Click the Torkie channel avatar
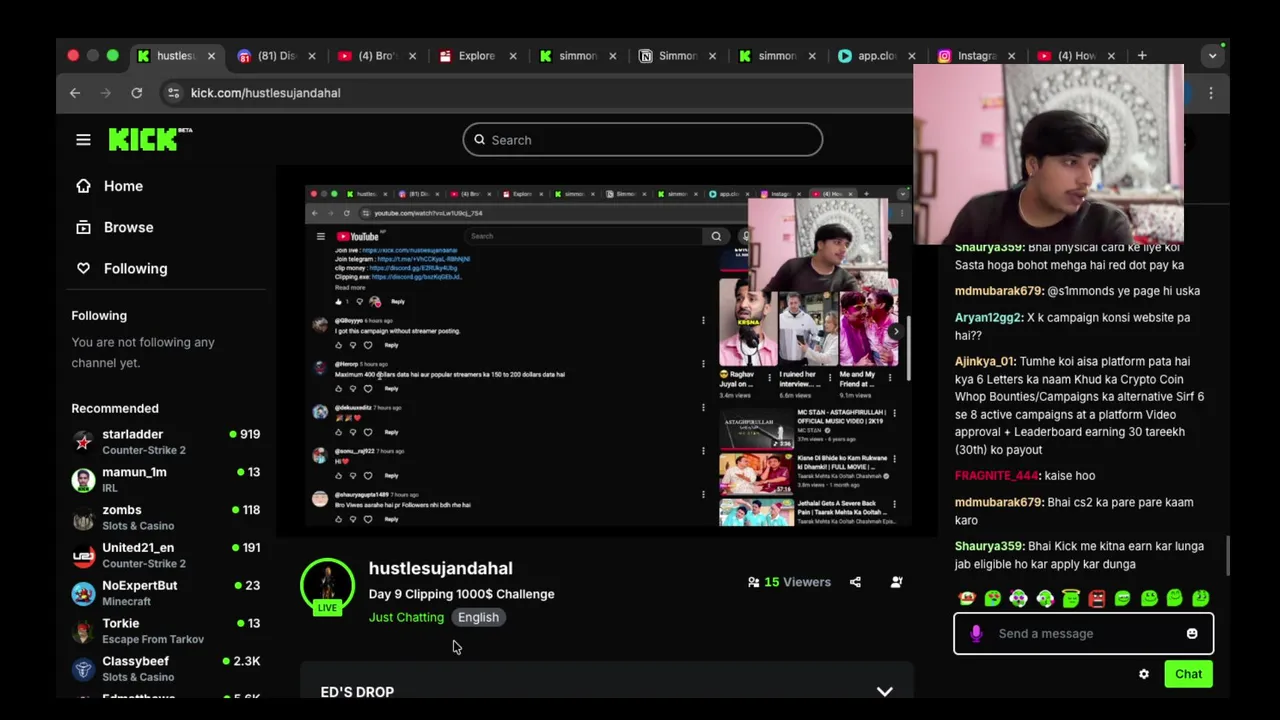The image size is (1280, 720). tap(84, 631)
